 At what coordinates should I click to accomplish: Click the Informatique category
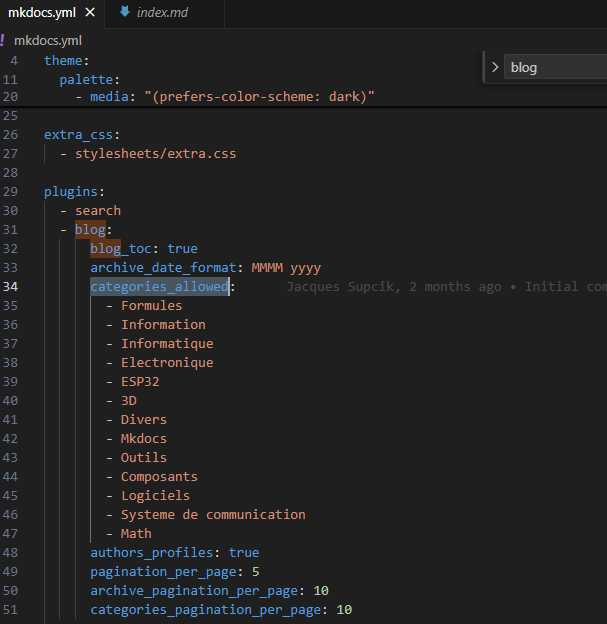(x=167, y=344)
